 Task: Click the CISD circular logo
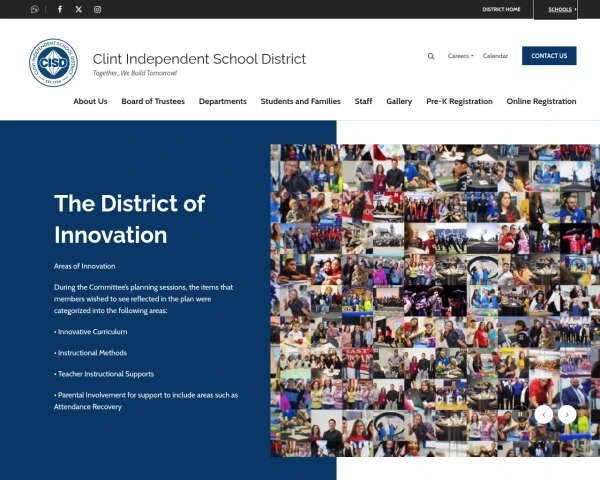tap(53, 63)
